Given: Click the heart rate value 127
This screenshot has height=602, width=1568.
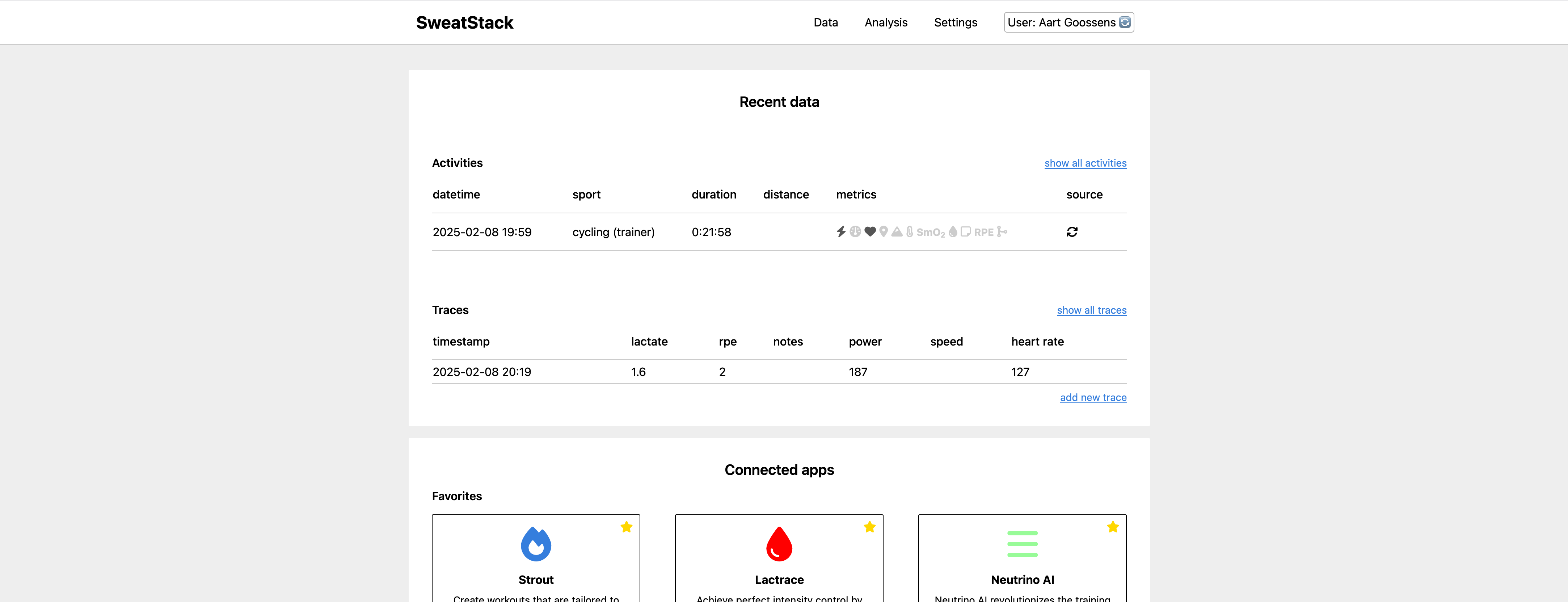Looking at the screenshot, I should tap(1020, 372).
